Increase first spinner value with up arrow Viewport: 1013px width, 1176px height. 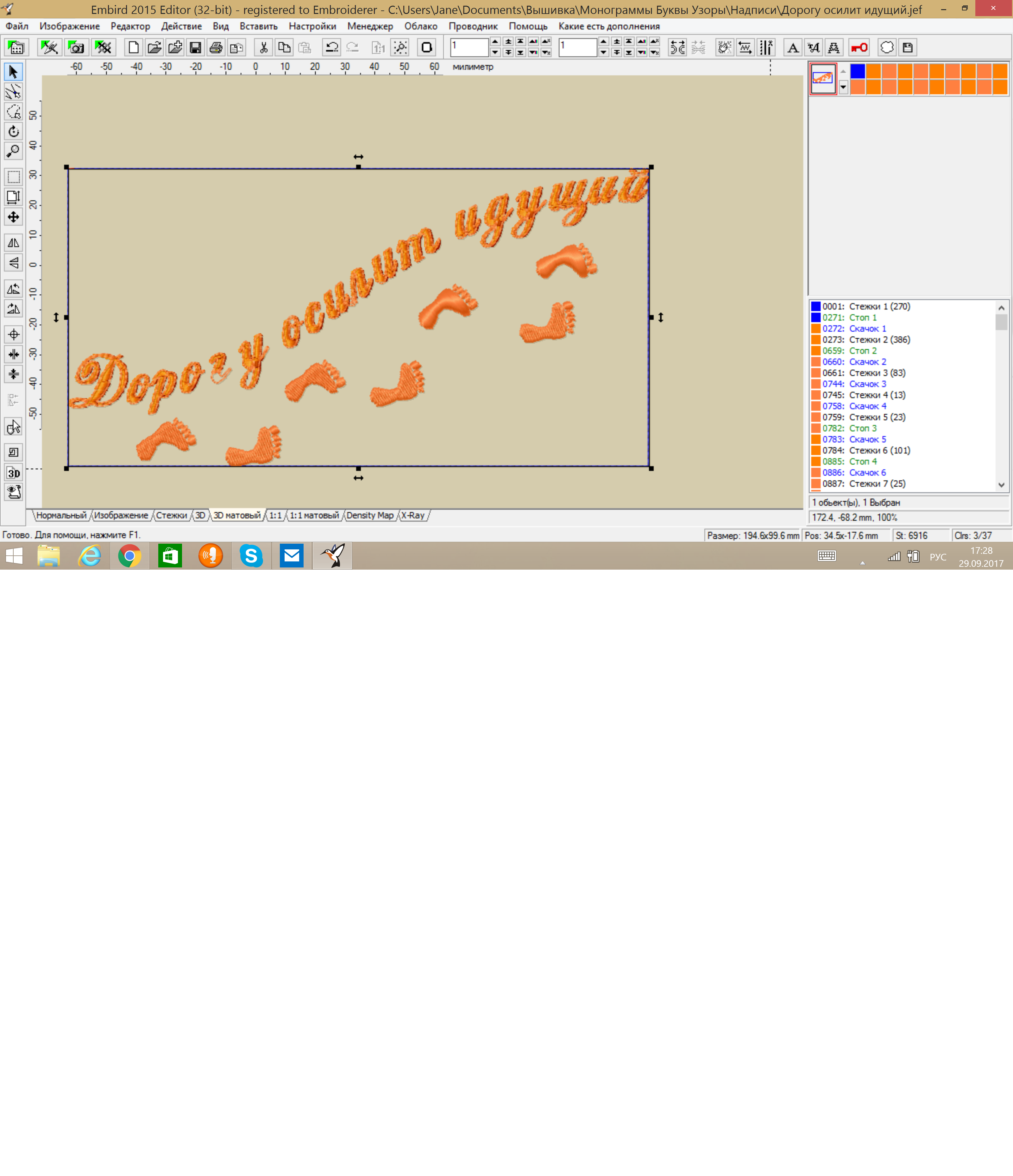point(495,42)
